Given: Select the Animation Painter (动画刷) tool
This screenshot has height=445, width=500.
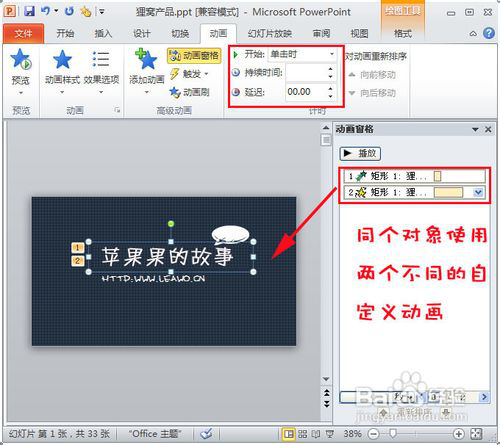Looking at the screenshot, I should [x=189, y=92].
